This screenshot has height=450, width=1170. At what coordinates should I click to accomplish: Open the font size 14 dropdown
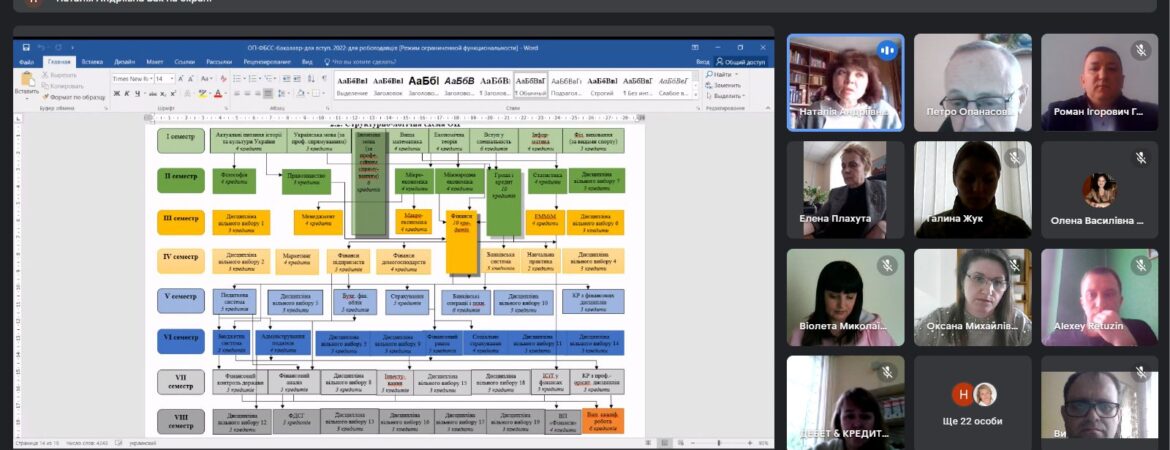point(172,79)
